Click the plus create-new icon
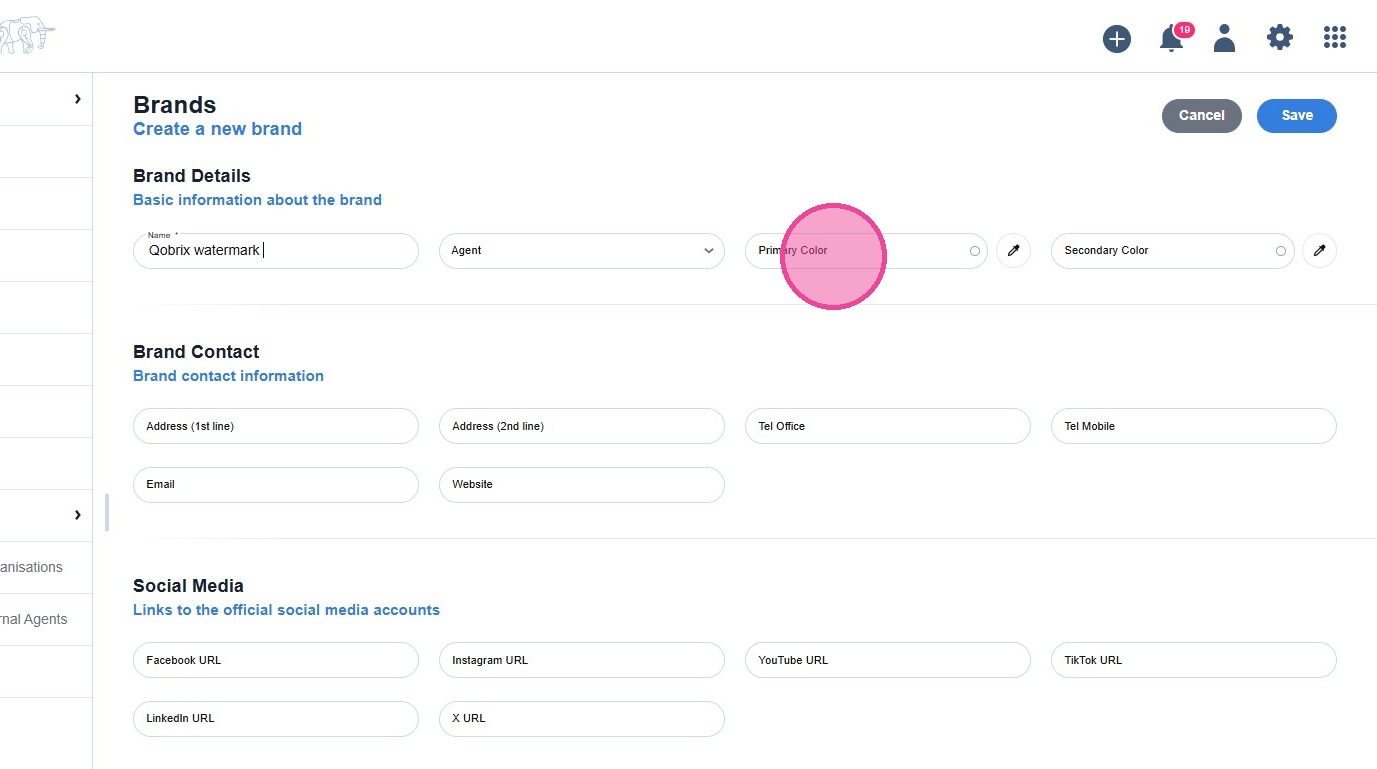This screenshot has width=1377, height=769. 1117,39
